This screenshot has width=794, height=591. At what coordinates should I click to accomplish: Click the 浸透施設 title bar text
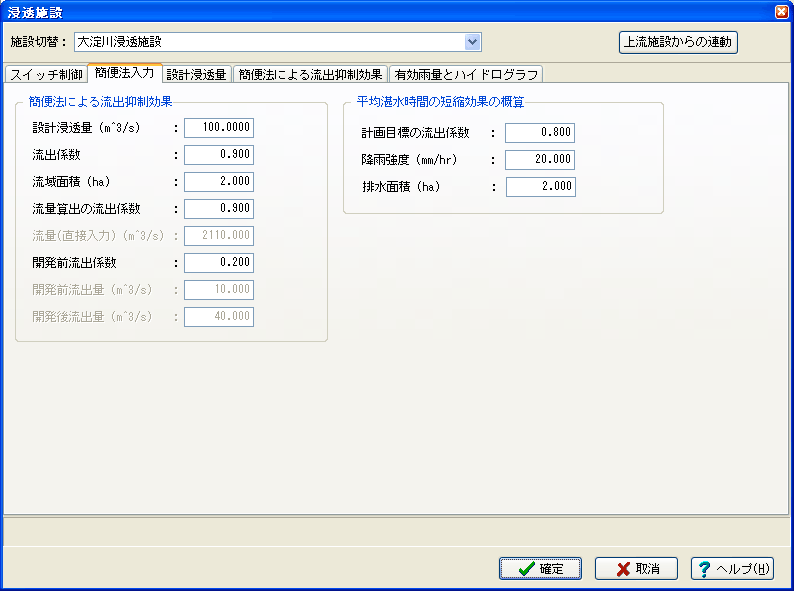pyautogui.click(x=35, y=13)
